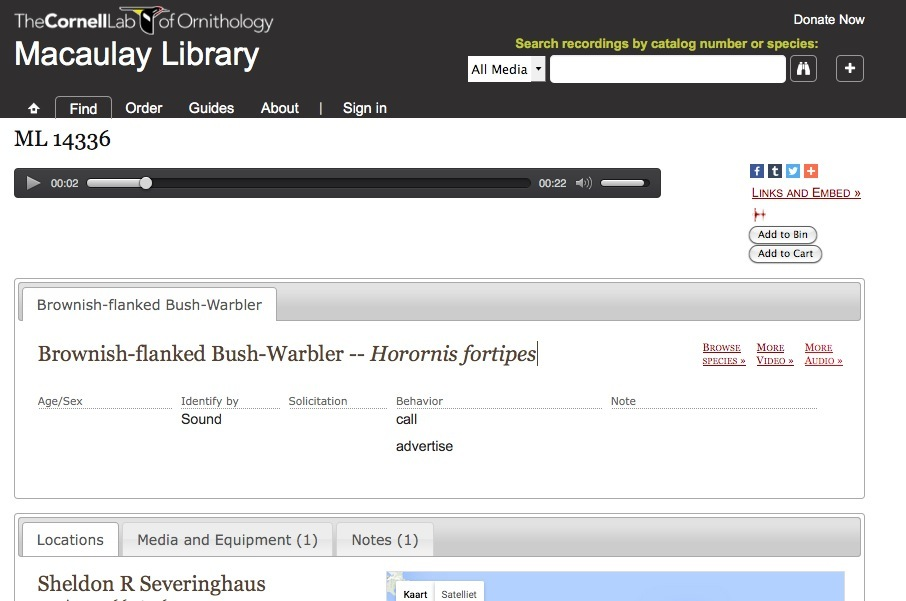The image size is (906, 601).
Task: Open the orange more-sharing plus icon
Action: click(x=811, y=171)
